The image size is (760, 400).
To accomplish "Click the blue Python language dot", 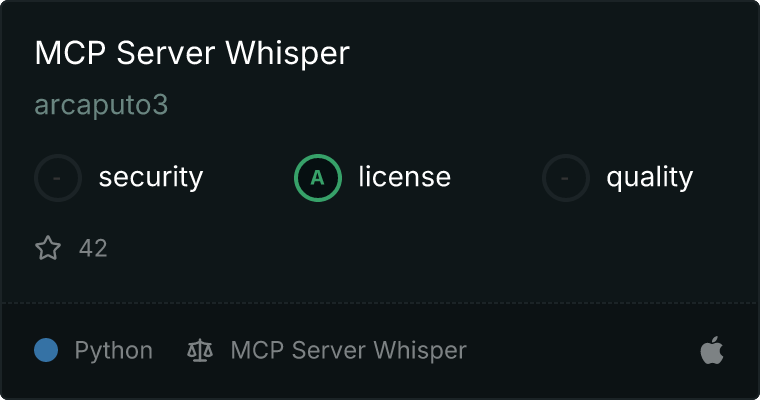I will (46, 350).
